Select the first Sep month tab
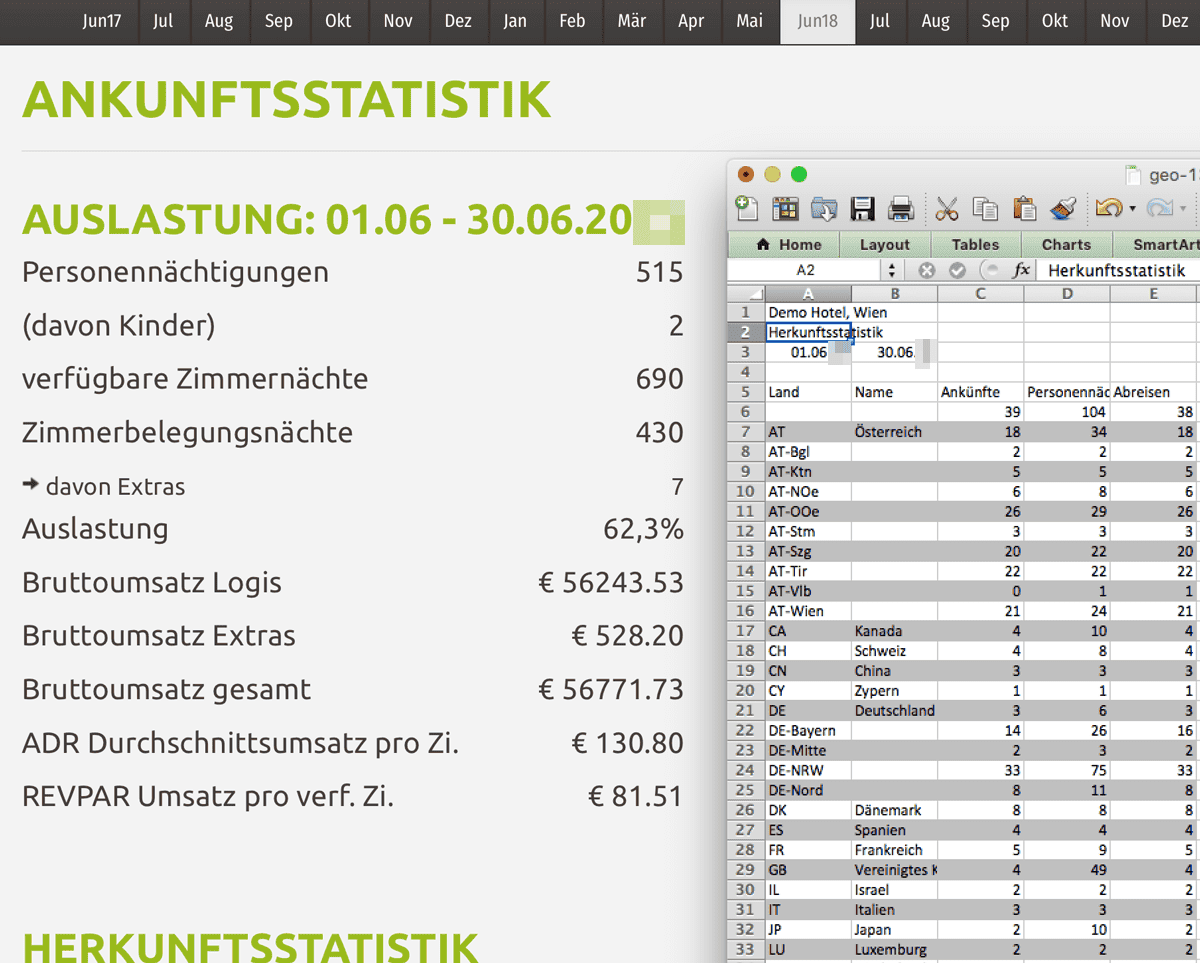 [279, 21]
